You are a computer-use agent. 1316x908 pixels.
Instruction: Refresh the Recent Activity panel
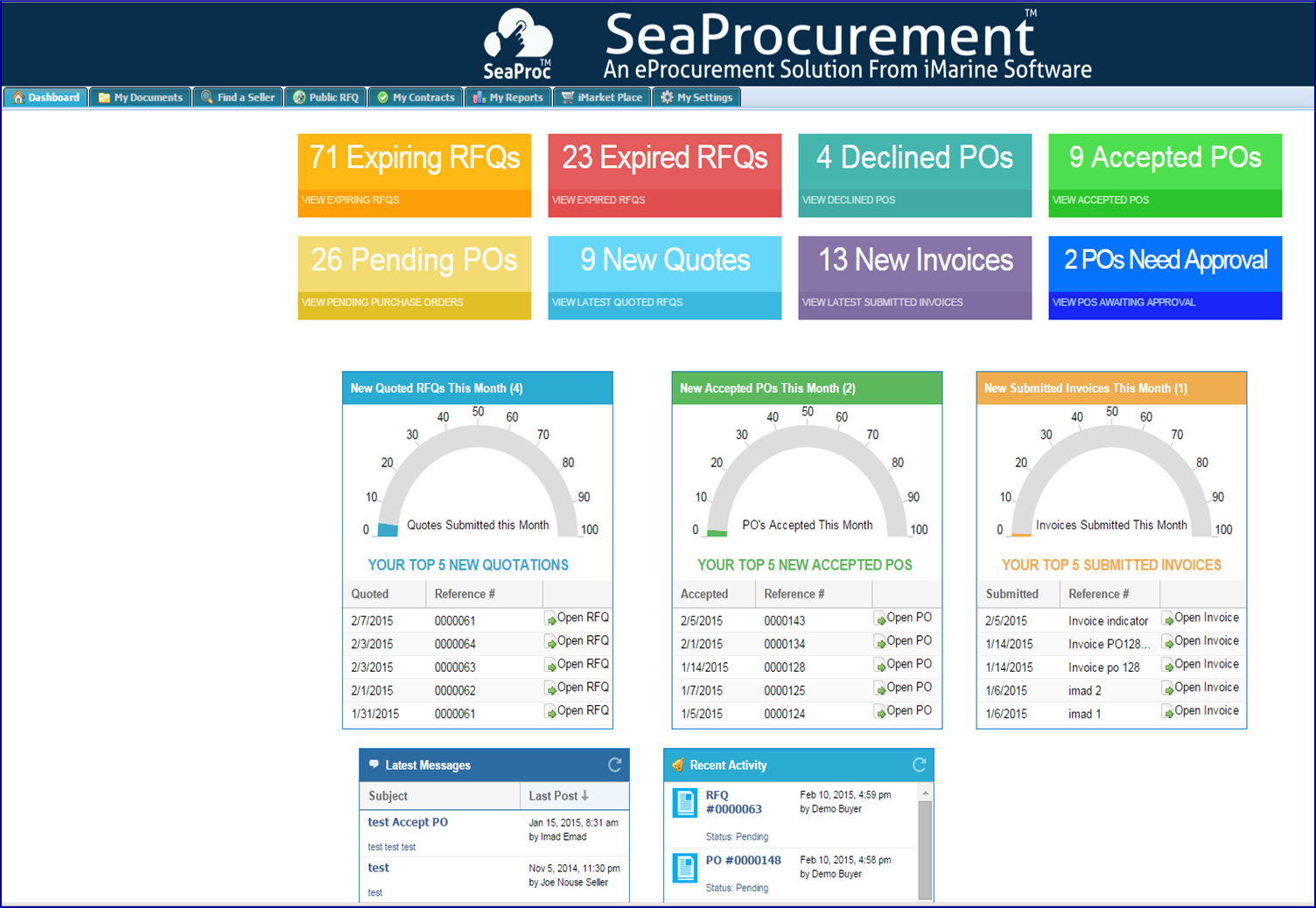point(920,765)
